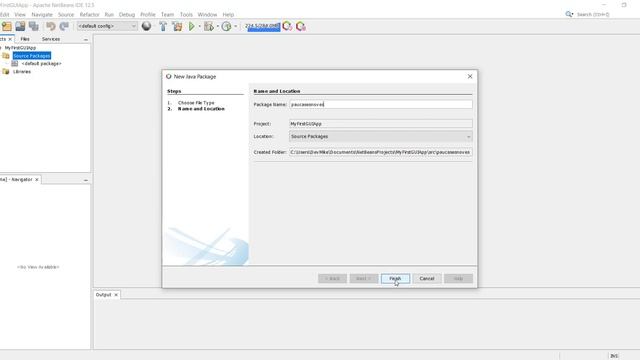
Task: Click the Next button in dialog
Action: pos(364,278)
